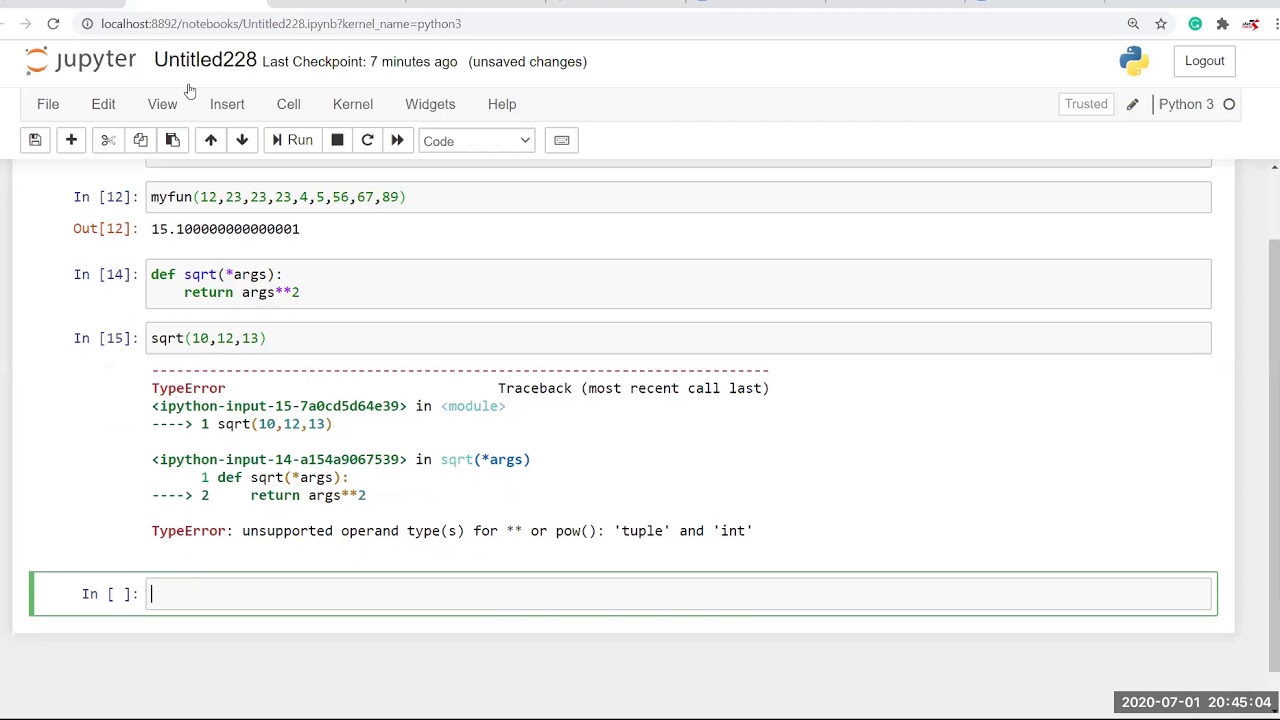
Task: Click the Last Checkpoint status text
Action: click(x=360, y=62)
